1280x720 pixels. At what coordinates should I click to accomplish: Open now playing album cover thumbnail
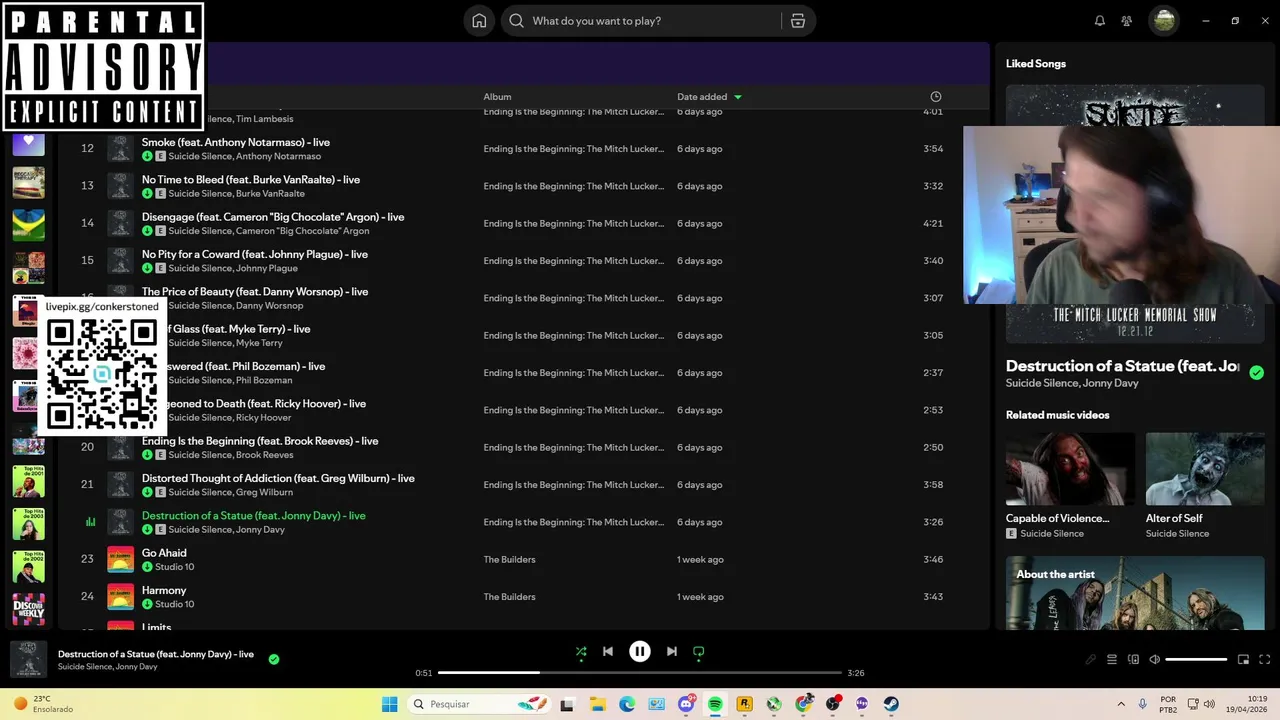coord(28,660)
